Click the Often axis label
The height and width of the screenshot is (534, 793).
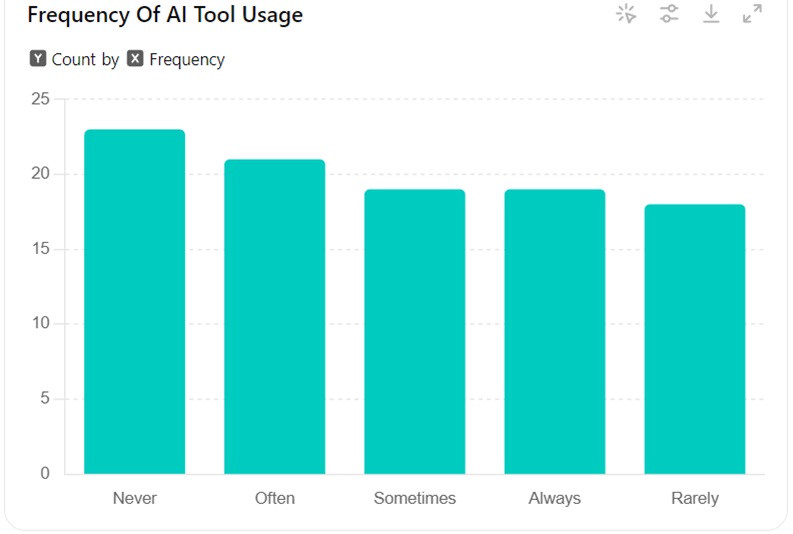point(275,498)
